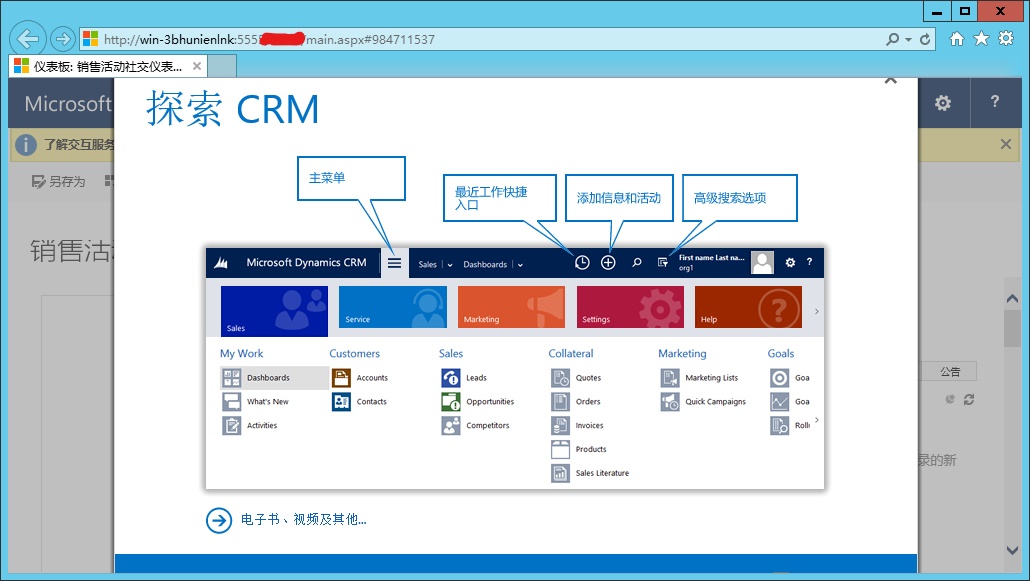The image size is (1030, 581).
Task: Open the advanced find filter icon
Action: click(x=663, y=263)
